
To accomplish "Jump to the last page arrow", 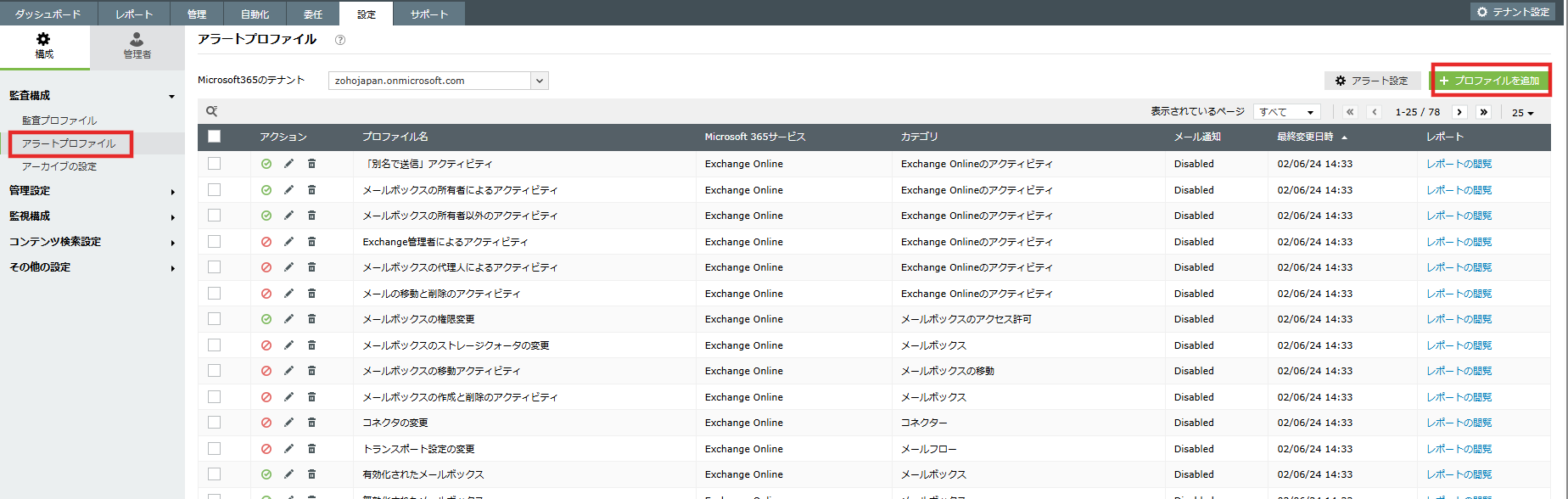I will [1483, 112].
